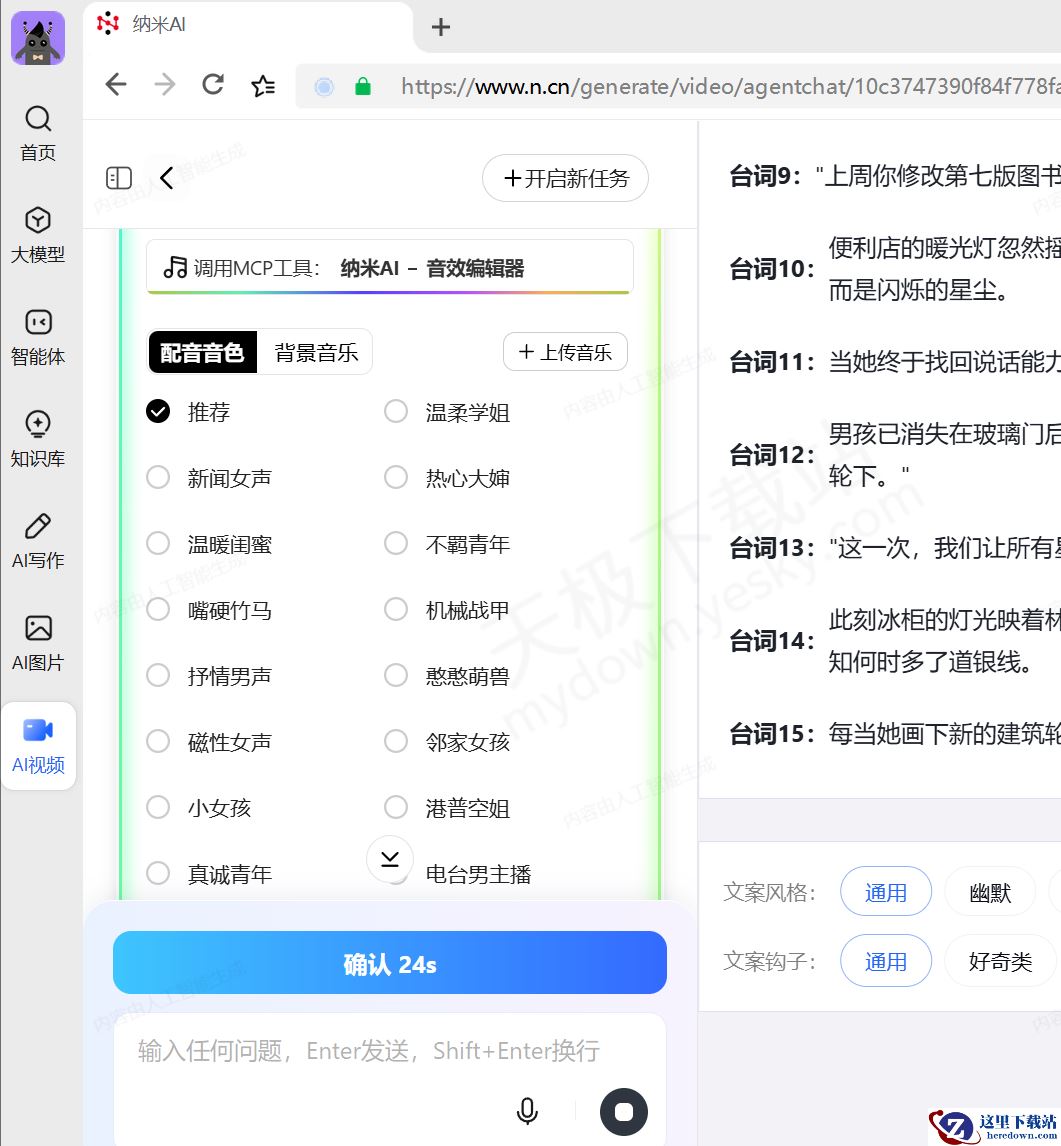Open the 大模型 sidebar icon
Viewport: 1061px width, 1146px height.
pos(38,220)
